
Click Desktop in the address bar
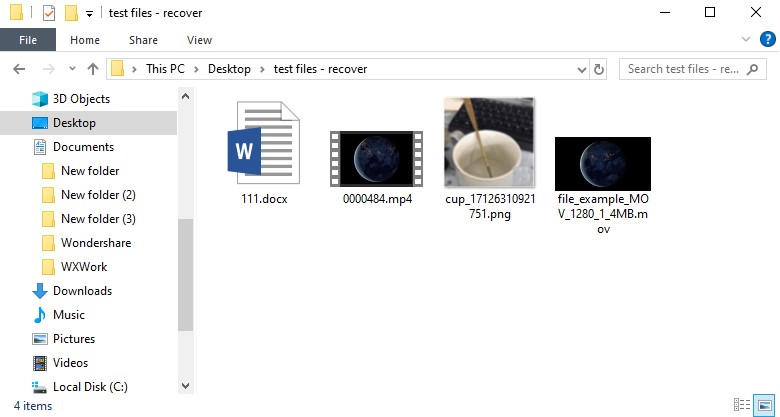229,69
